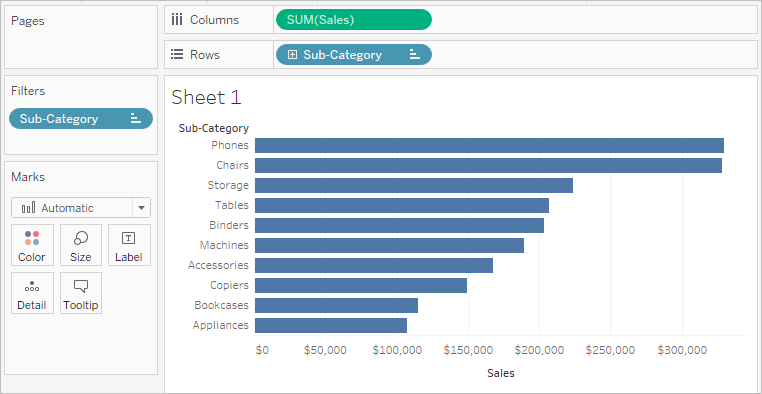
Task: Click the Sheet 1 title
Action: click(207, 98)
